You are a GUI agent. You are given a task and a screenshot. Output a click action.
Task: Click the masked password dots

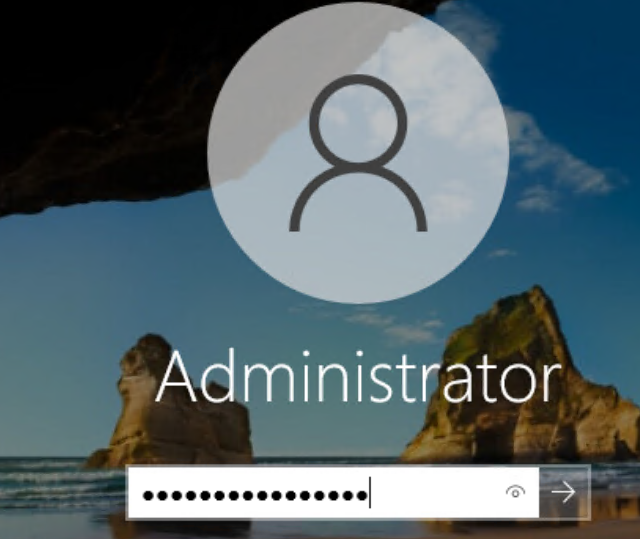point(255,495)
